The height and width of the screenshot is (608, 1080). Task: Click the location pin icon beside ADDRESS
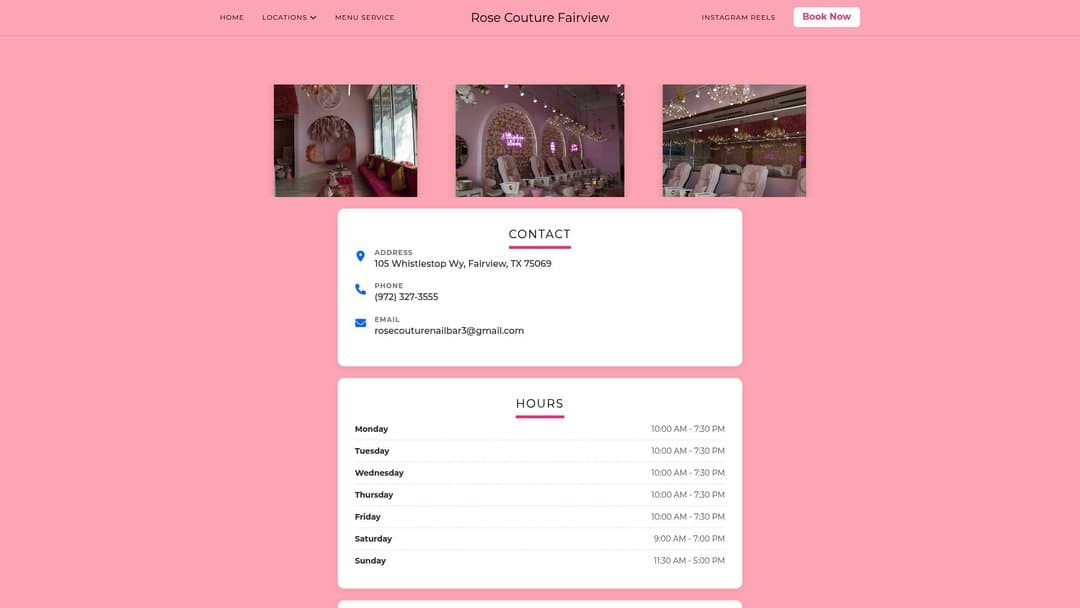pos(360,256)
